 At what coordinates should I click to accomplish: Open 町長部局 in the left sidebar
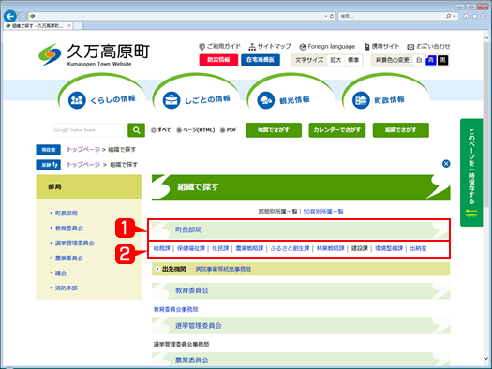(x=66, y=213)
